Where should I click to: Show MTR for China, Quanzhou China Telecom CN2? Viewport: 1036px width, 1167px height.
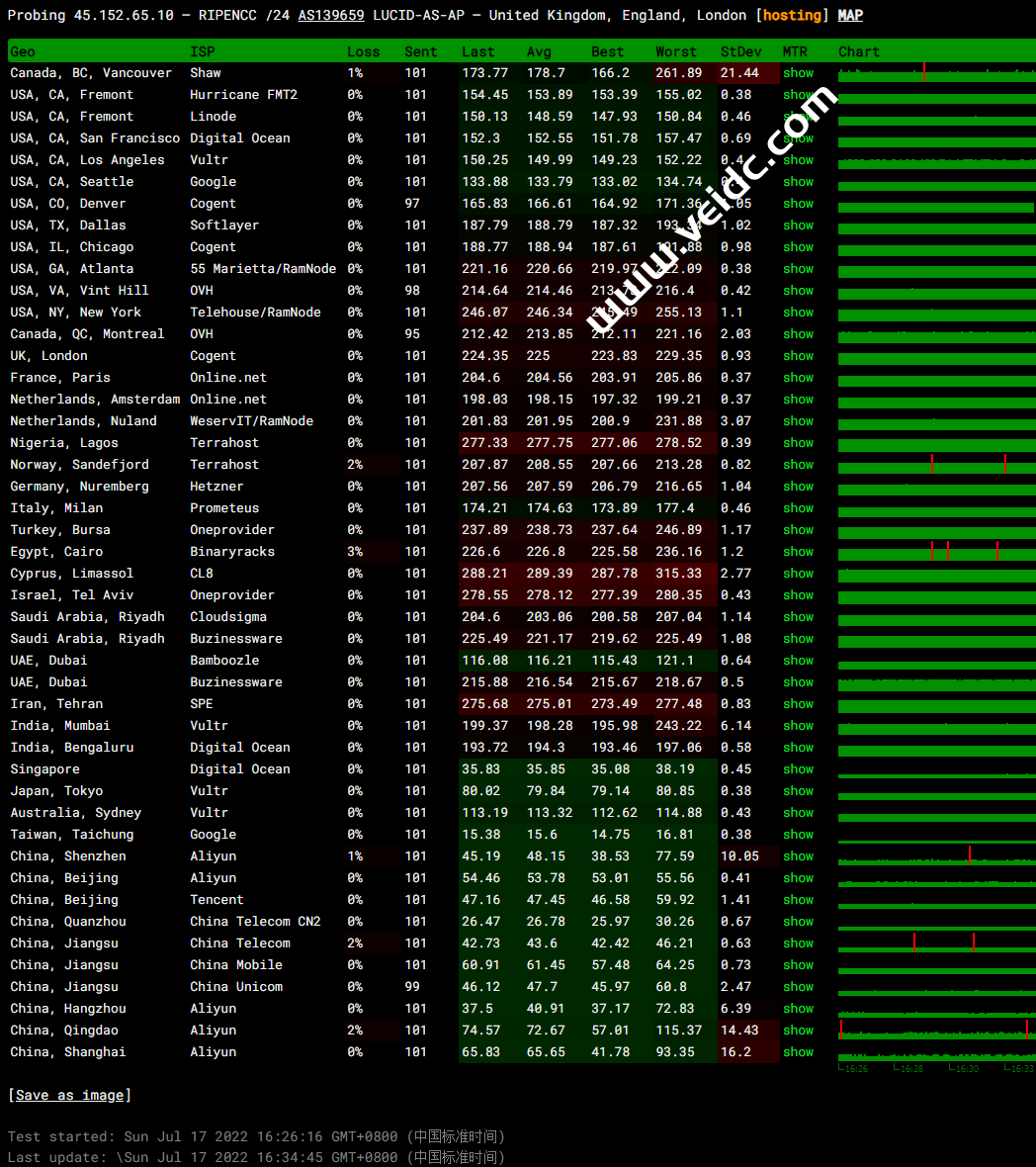point(798,922)
